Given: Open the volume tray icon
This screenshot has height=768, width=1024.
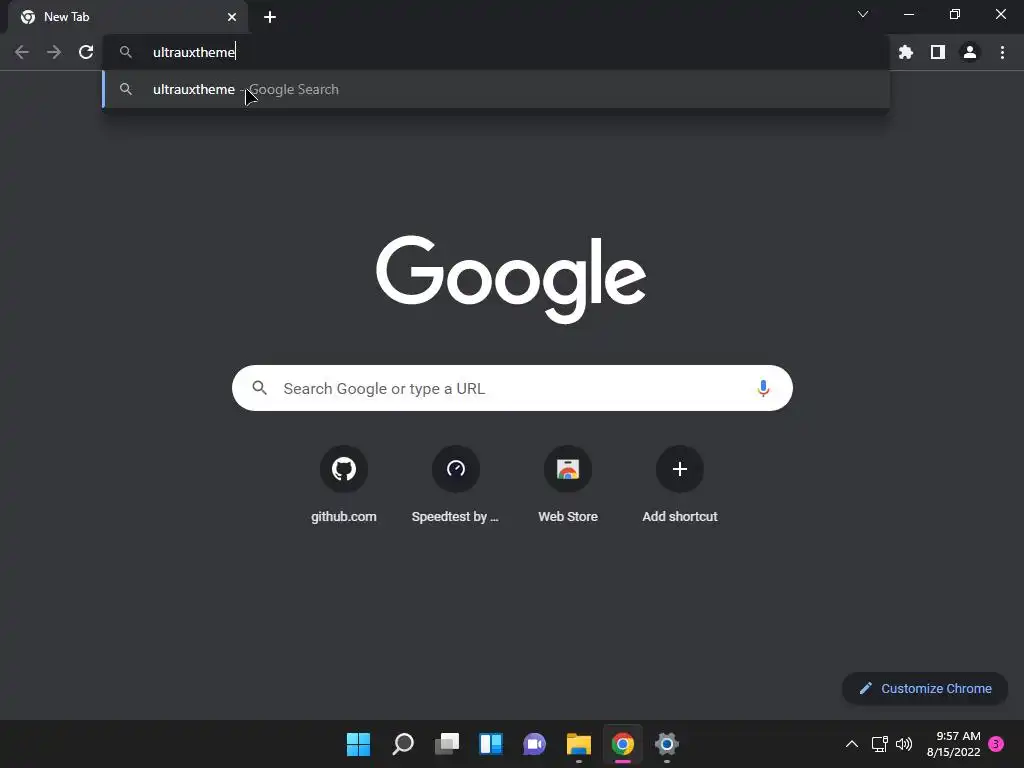Looking at the screenshot, I should point(904,744).
